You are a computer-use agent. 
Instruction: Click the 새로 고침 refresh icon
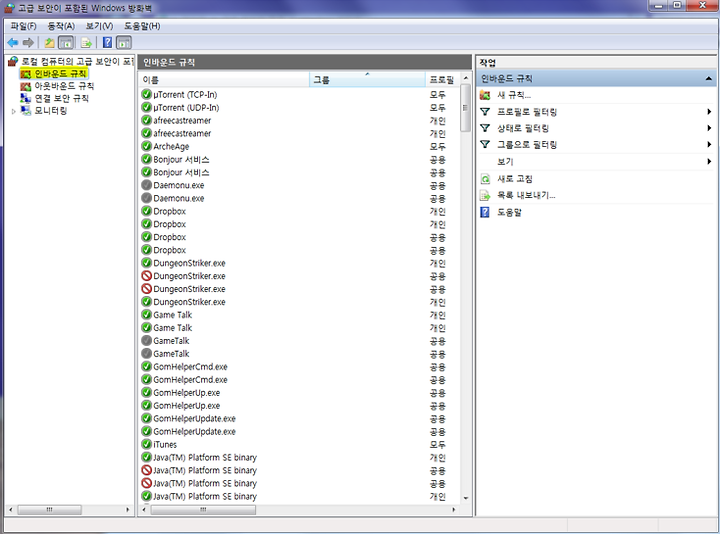coord(485,179)
